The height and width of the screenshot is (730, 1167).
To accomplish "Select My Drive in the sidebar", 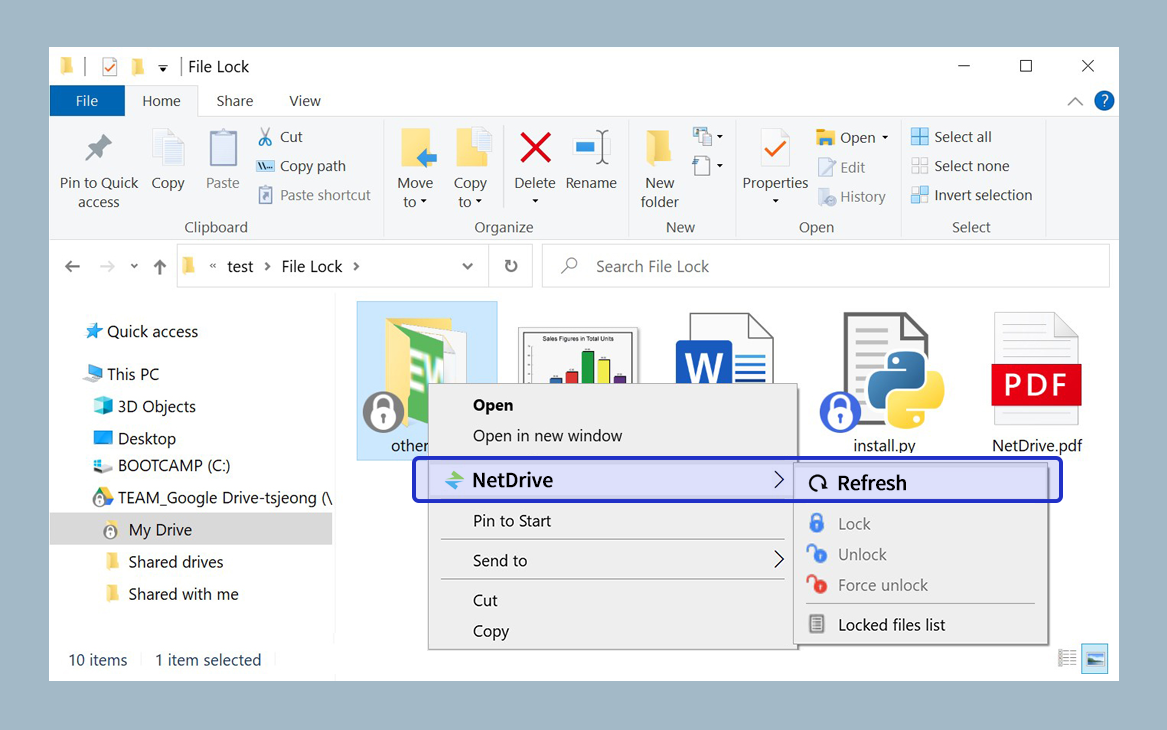I will point(159,528).
